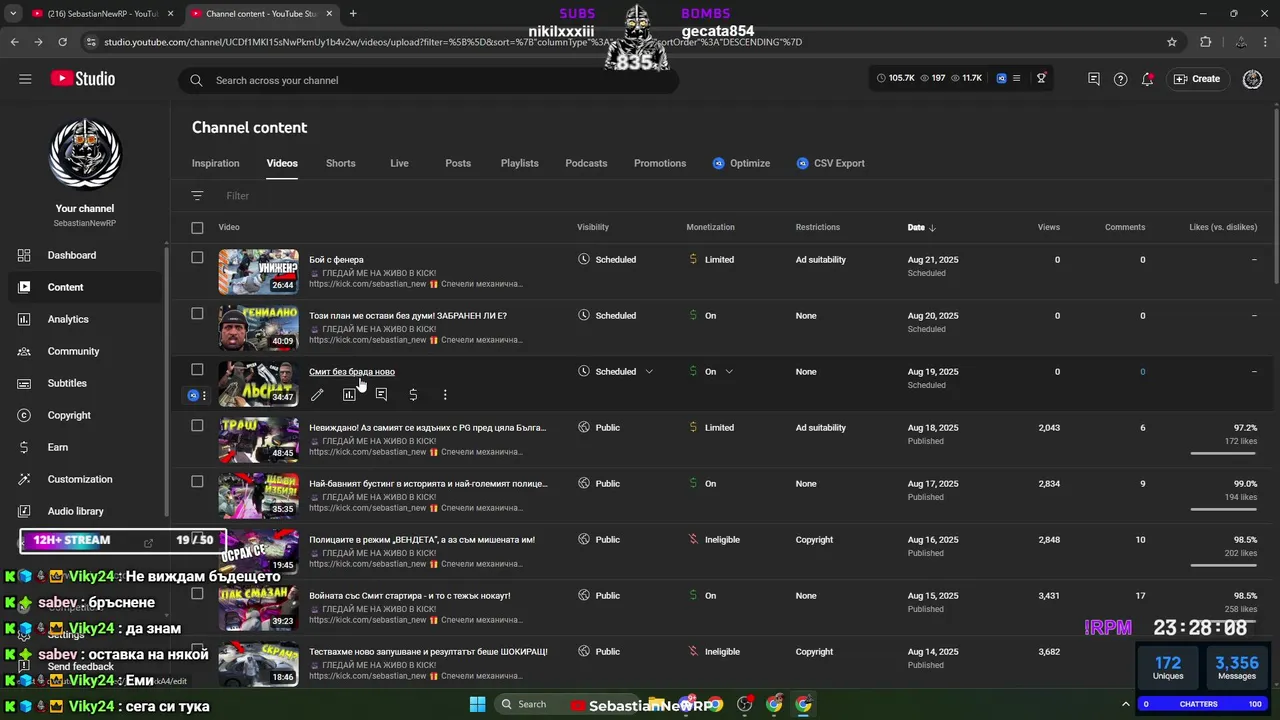
Task: Switch to the Promotions tab
Action: tap(660, 163)
